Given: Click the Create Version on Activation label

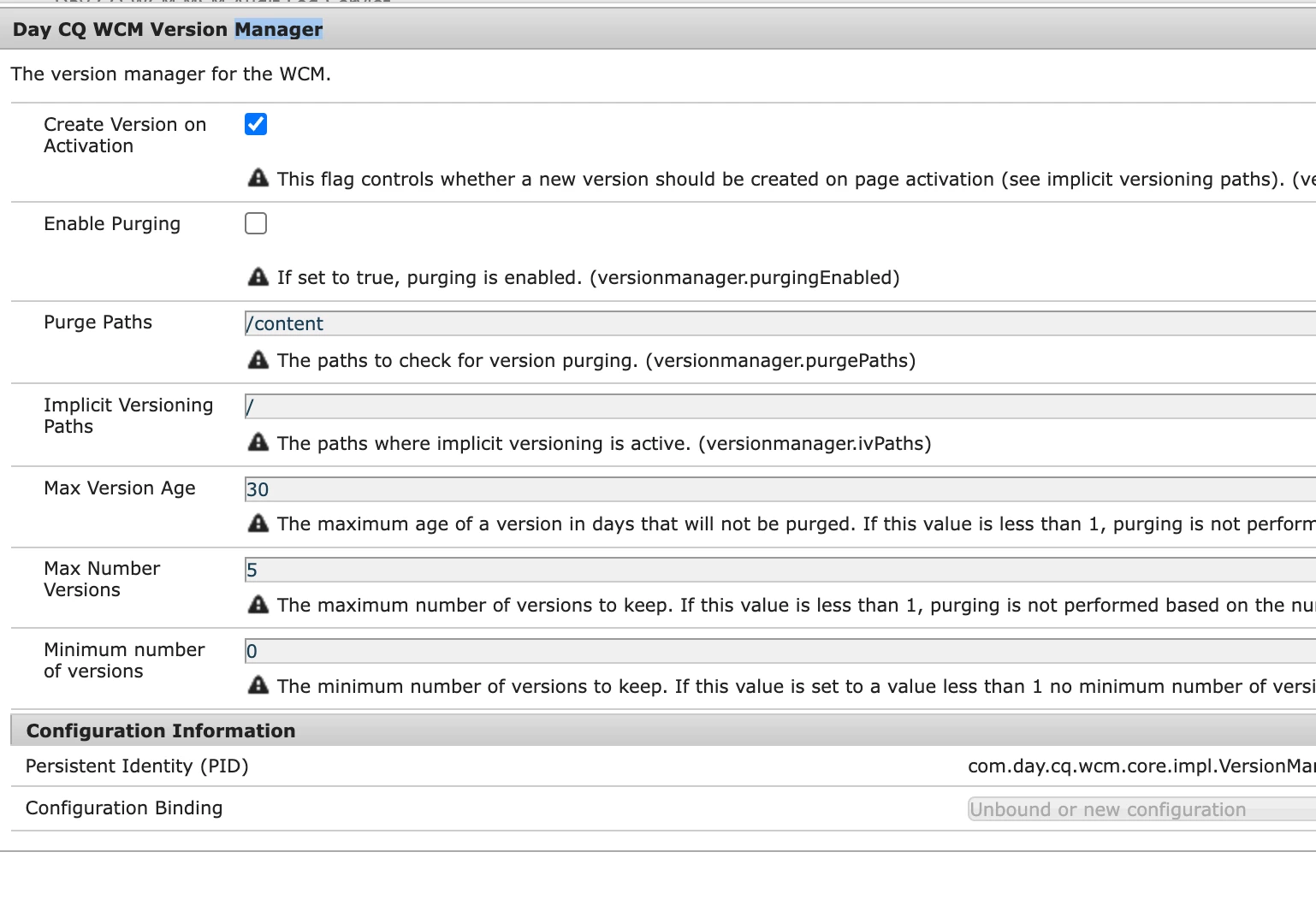Looking at the screenshot, I should click(x=125, y=135).
